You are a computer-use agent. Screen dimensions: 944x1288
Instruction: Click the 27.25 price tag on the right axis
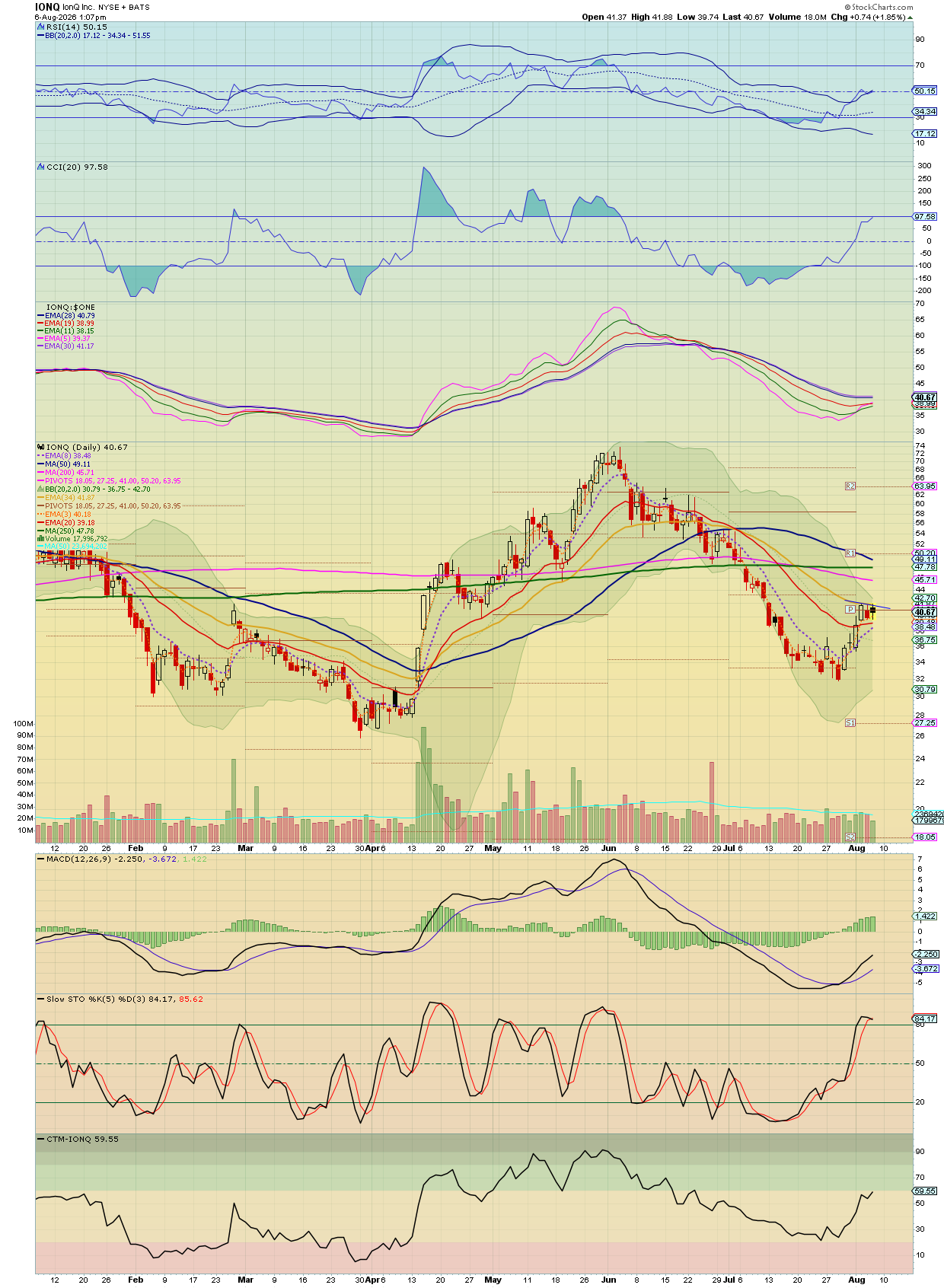pos(925,722)
